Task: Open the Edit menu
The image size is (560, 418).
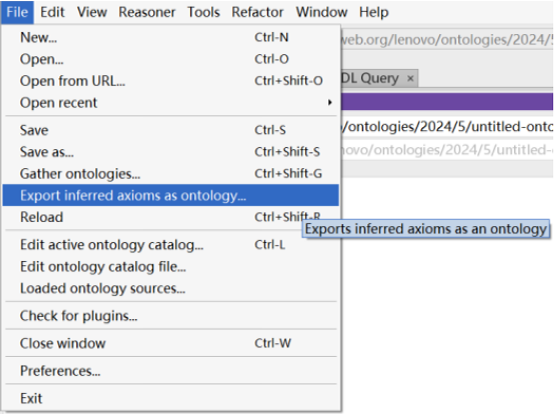Action: (x=52, y=12)
